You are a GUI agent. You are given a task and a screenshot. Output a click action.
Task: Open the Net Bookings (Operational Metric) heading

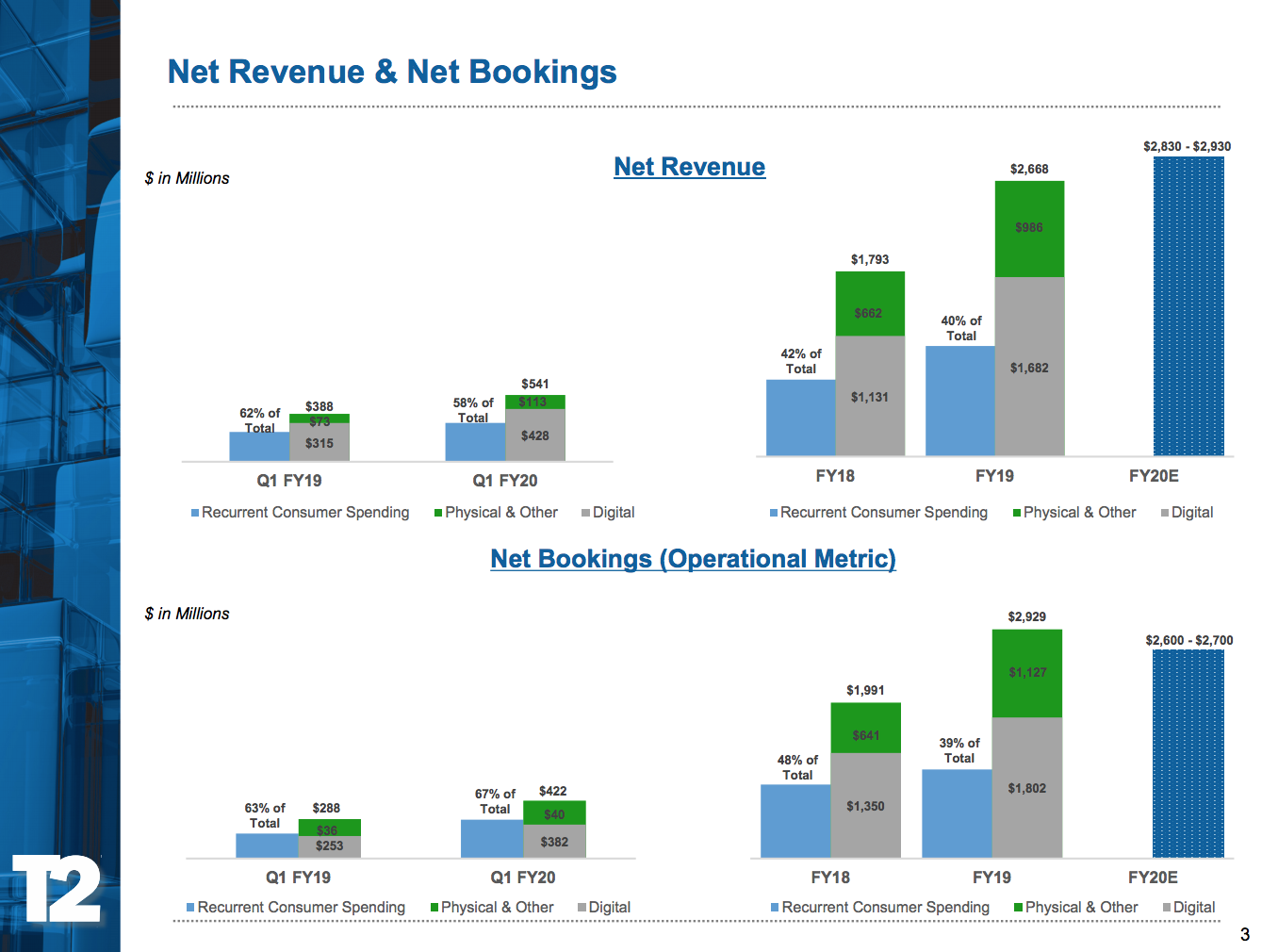694,558
